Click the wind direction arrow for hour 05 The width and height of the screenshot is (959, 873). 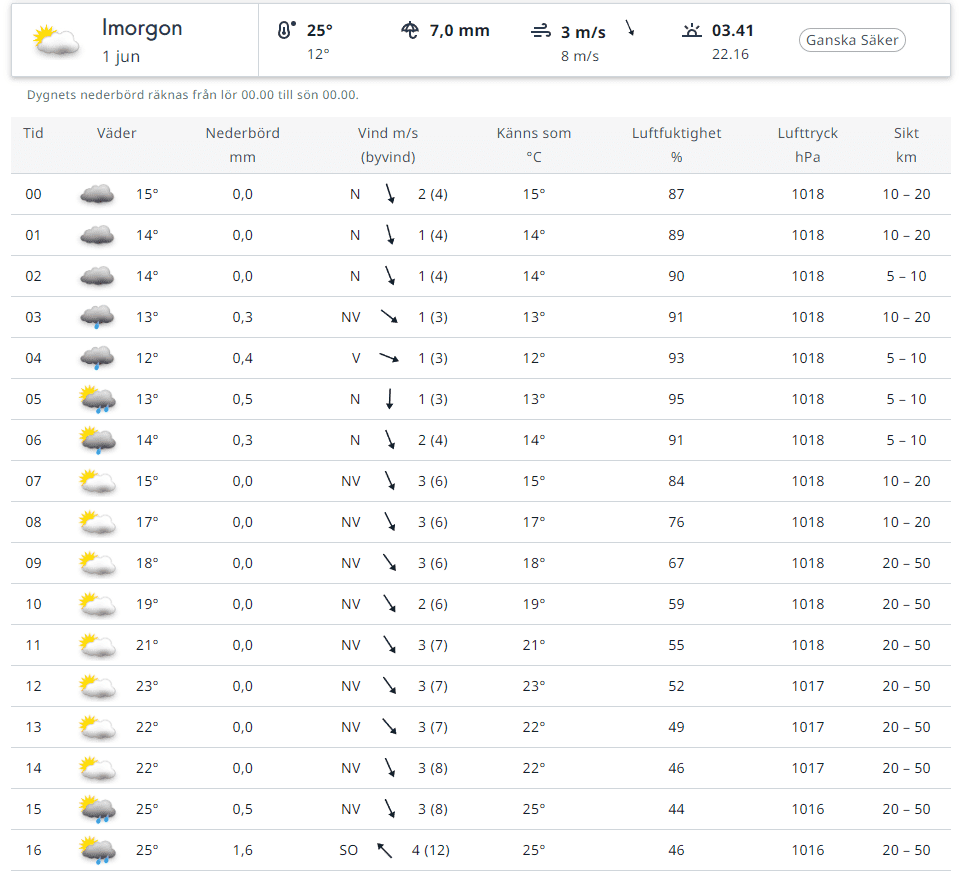coord(390,399)
